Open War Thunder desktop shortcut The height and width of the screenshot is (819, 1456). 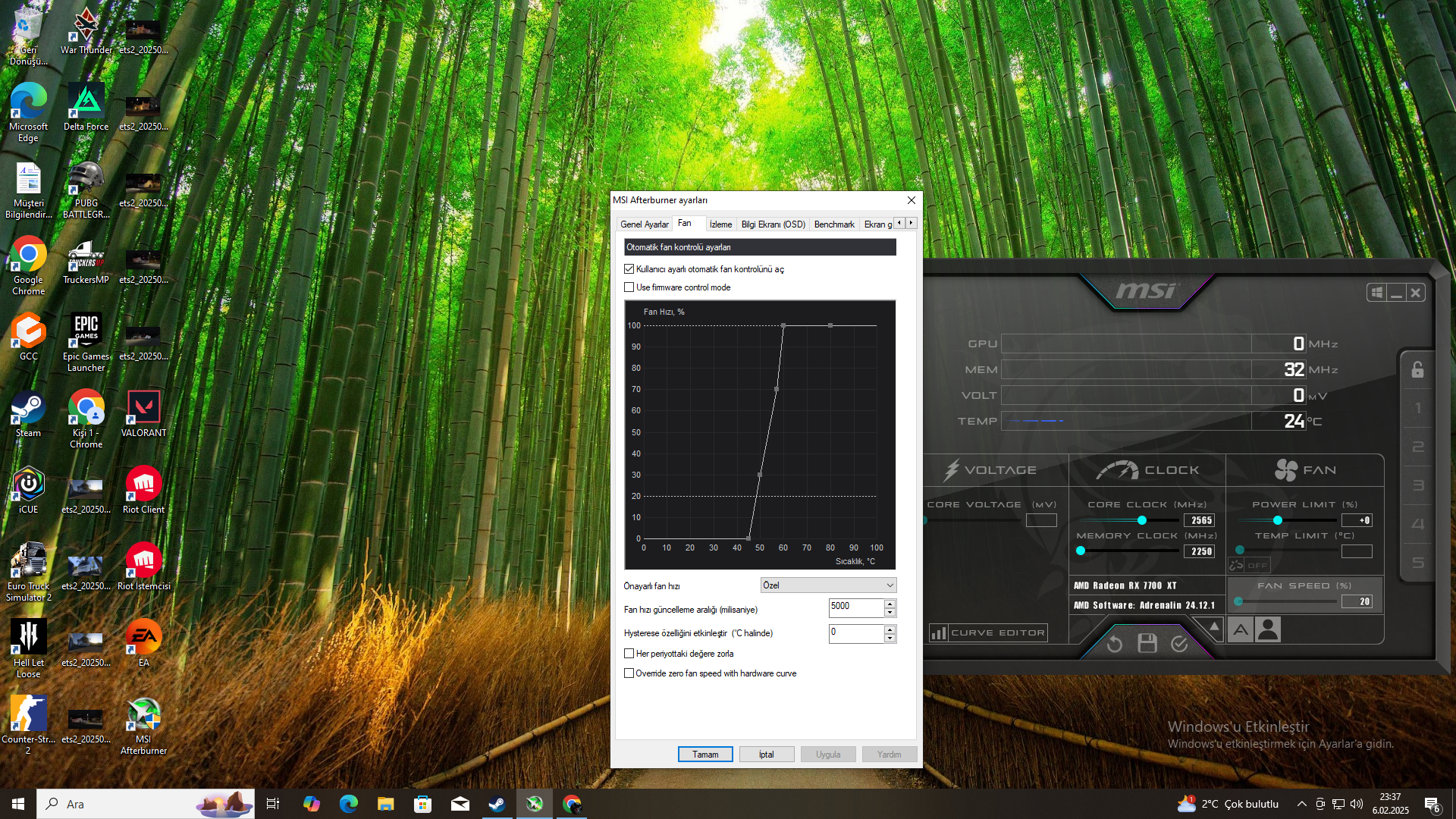[86, 33]
